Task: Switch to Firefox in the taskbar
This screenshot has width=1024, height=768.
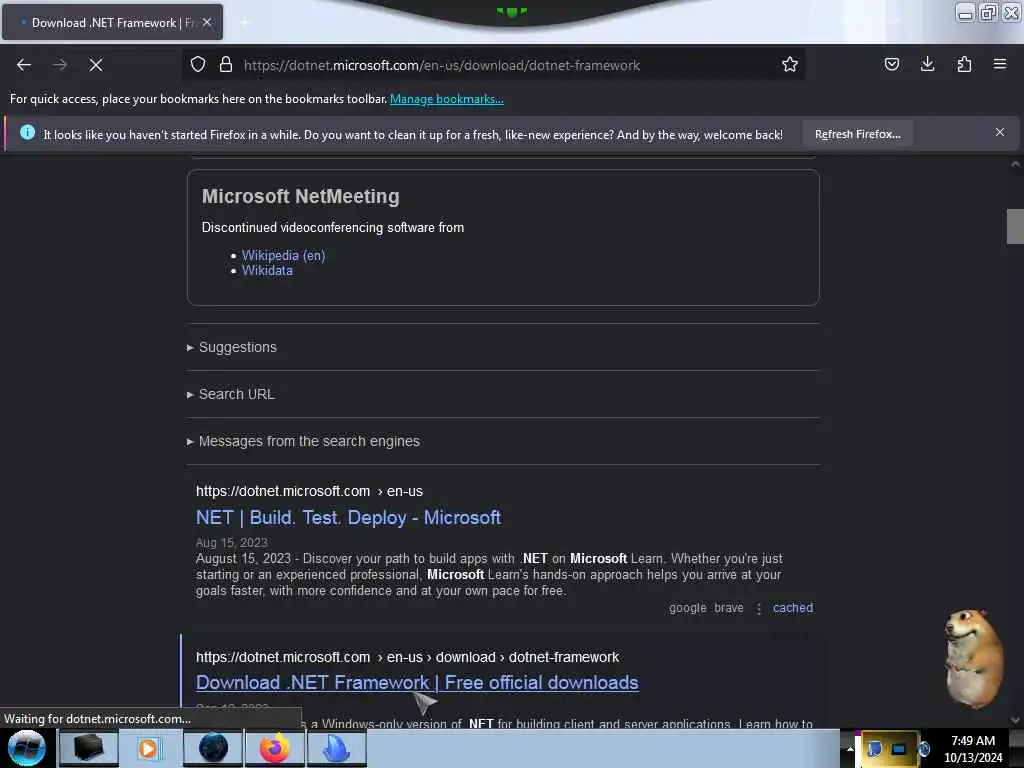Action: (x=275, y=748)
